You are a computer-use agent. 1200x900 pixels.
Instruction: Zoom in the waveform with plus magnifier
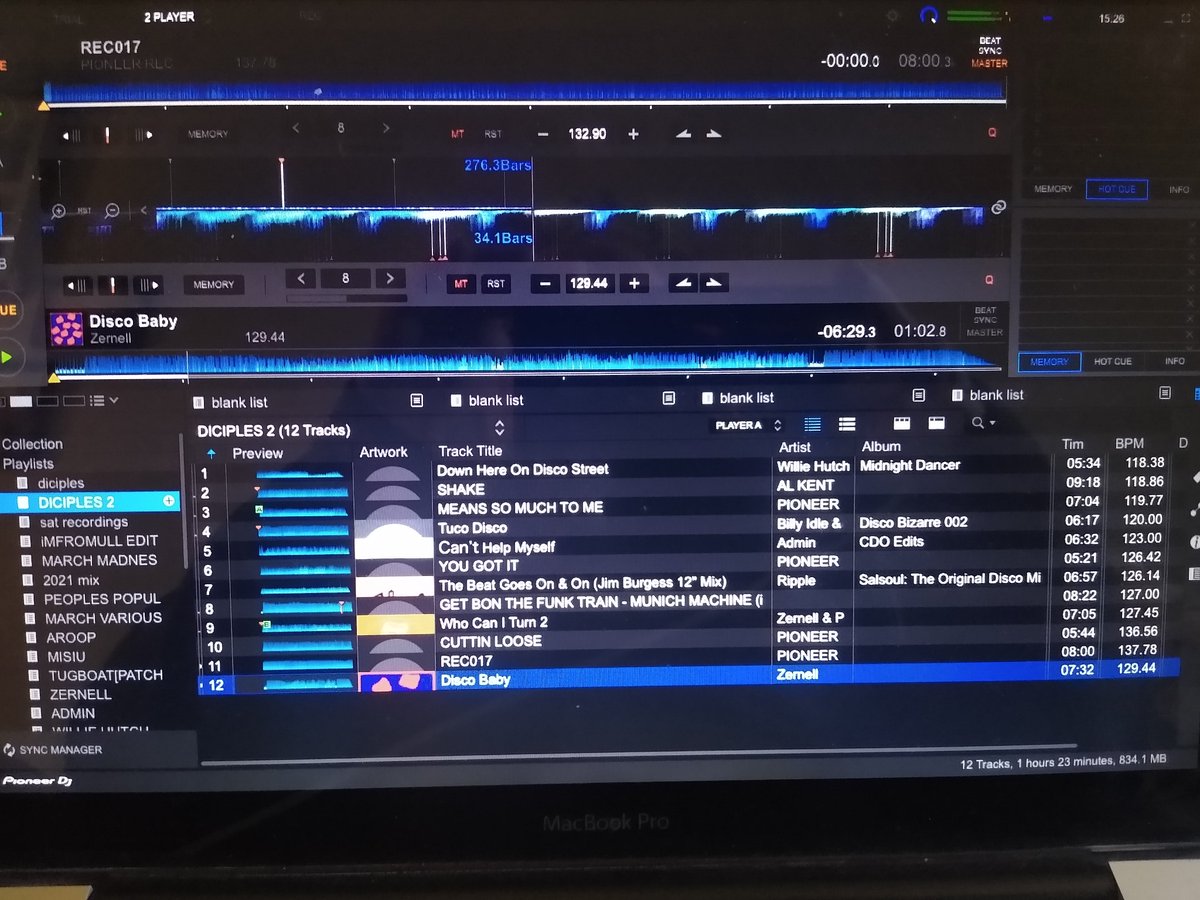(59, 211)
